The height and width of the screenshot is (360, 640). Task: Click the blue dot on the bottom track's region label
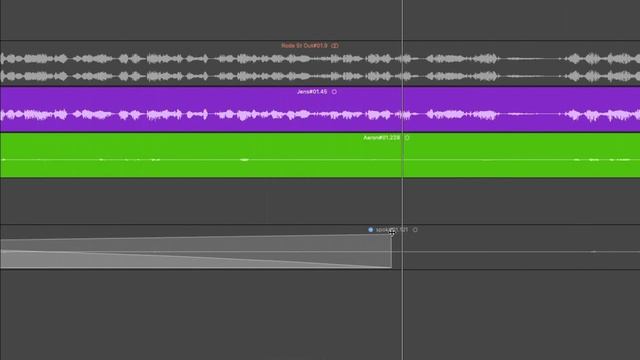(x=371, y=230)
